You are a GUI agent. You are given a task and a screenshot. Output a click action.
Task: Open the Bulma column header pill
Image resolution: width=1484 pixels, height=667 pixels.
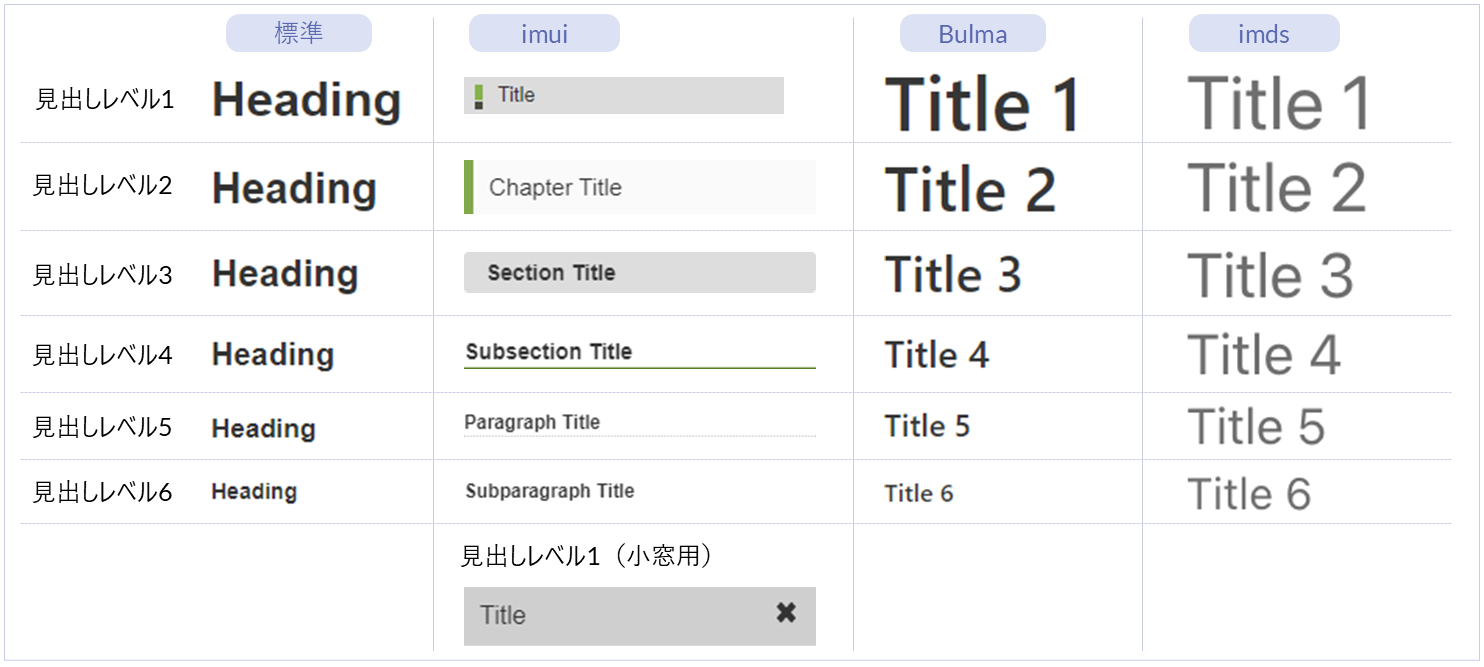[x=972, y=34]
